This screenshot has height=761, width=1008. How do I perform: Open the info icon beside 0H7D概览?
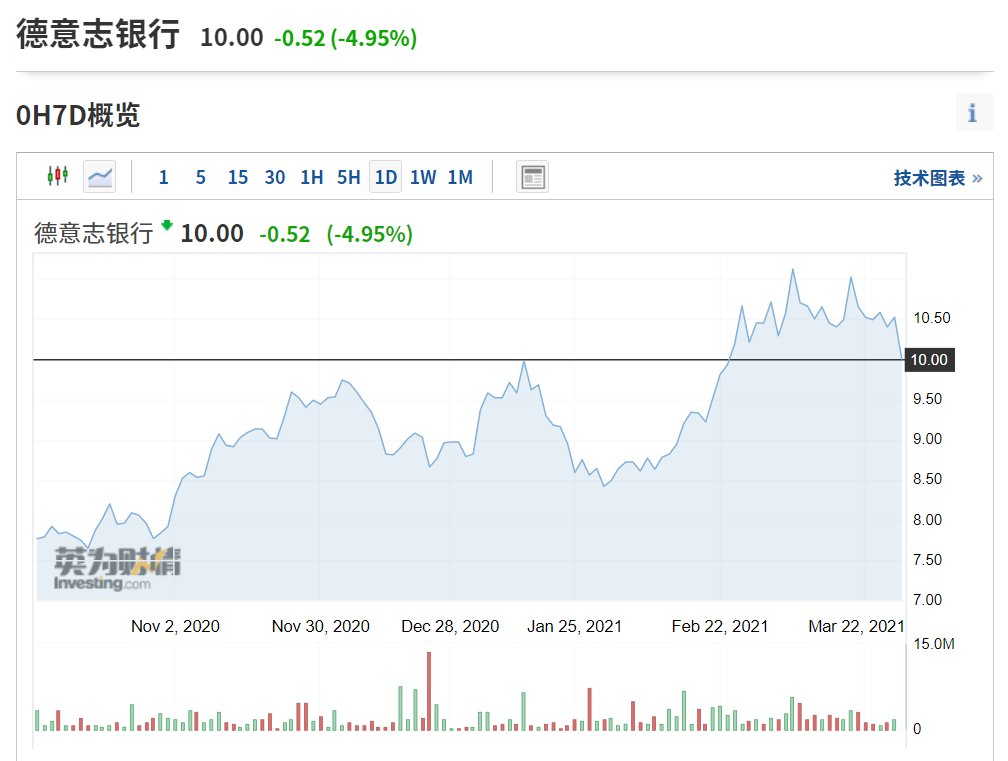point(973,113)
